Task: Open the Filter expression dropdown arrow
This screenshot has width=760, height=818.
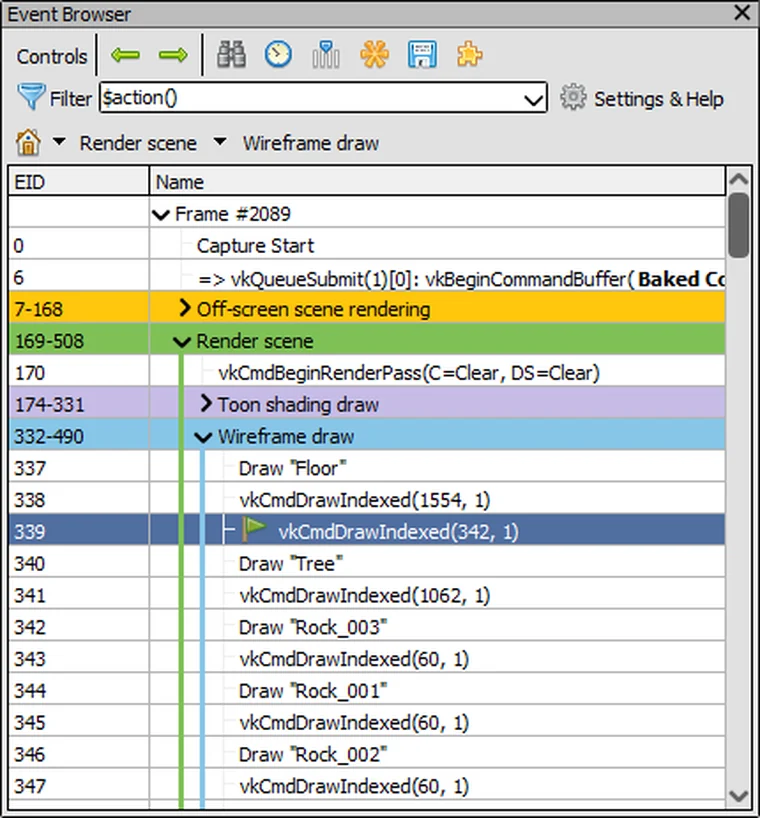Action: pyautogui.click(x=534, y=99)
